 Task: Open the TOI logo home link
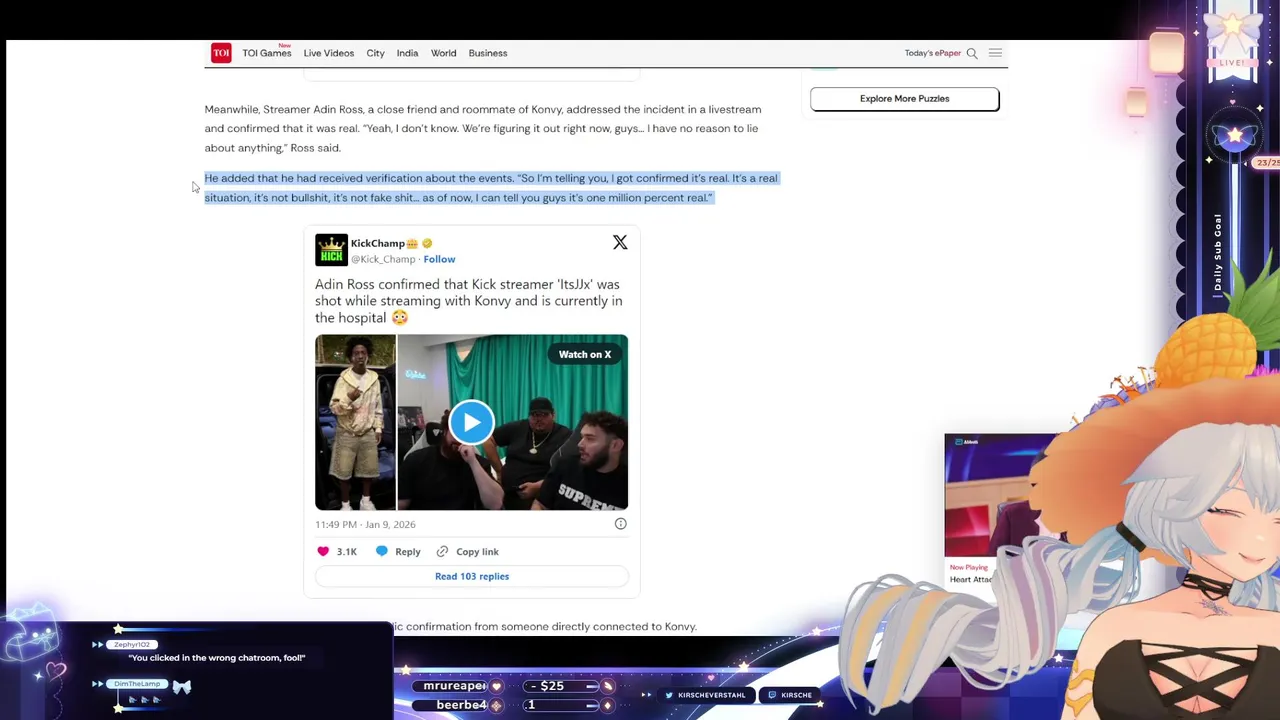tap(221, 53)
